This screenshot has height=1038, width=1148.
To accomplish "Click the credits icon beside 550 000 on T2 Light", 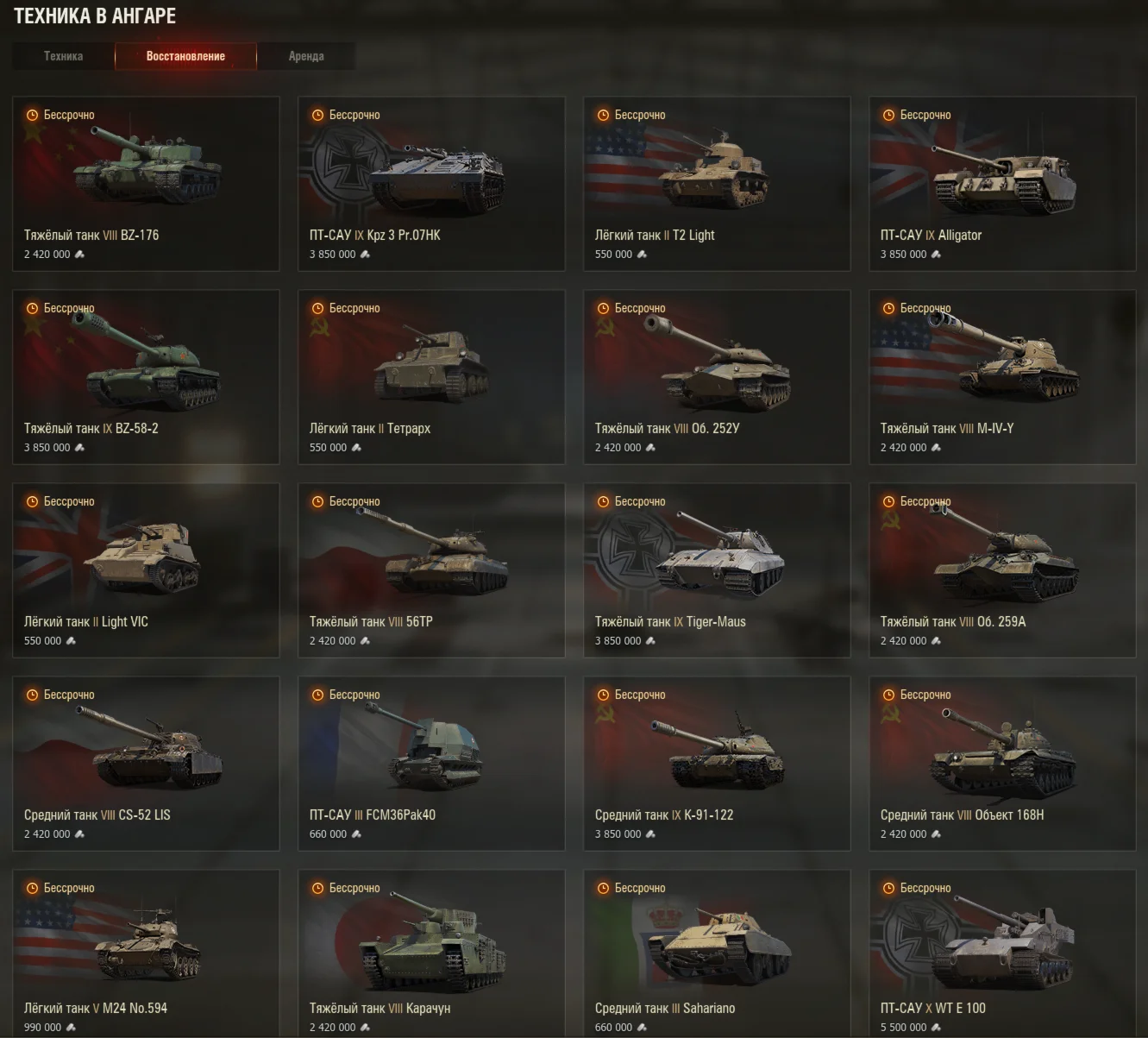I will click(x=641, y=255).
